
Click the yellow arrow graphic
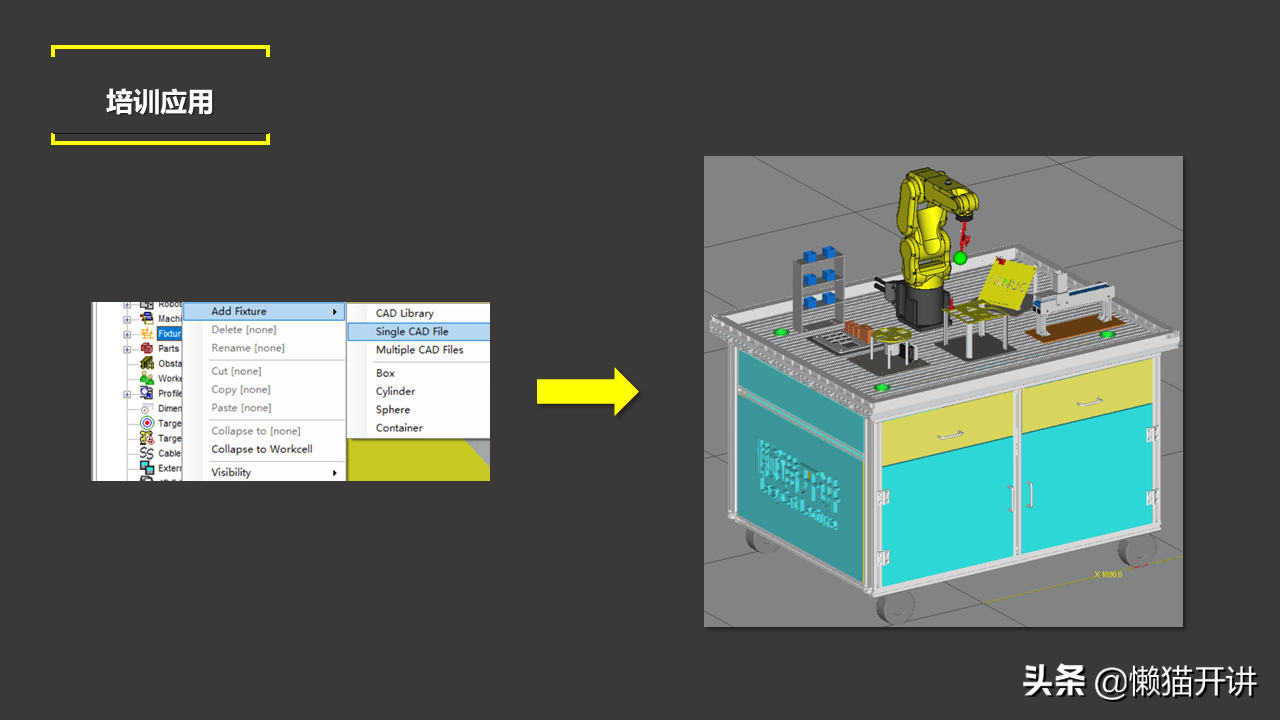(587, 392)
